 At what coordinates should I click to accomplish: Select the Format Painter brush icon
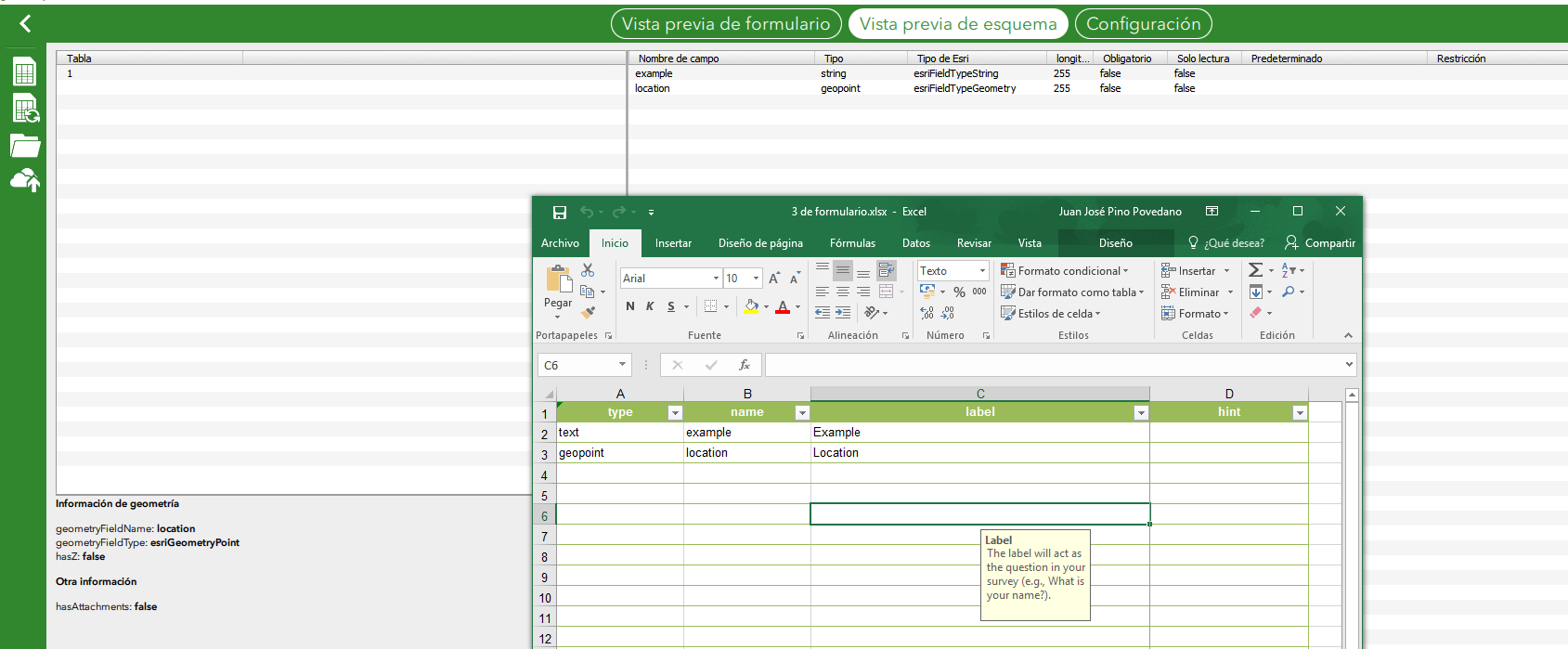588,313
